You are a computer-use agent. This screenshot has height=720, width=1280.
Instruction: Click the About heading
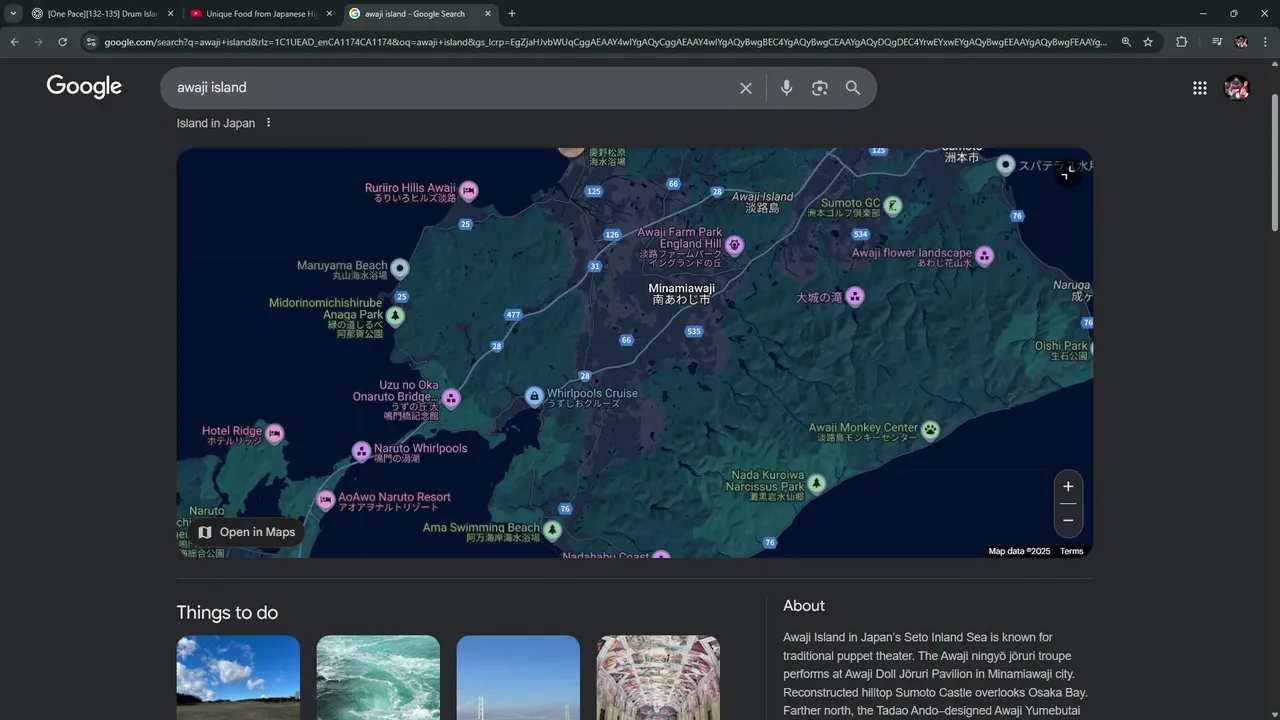804,606
